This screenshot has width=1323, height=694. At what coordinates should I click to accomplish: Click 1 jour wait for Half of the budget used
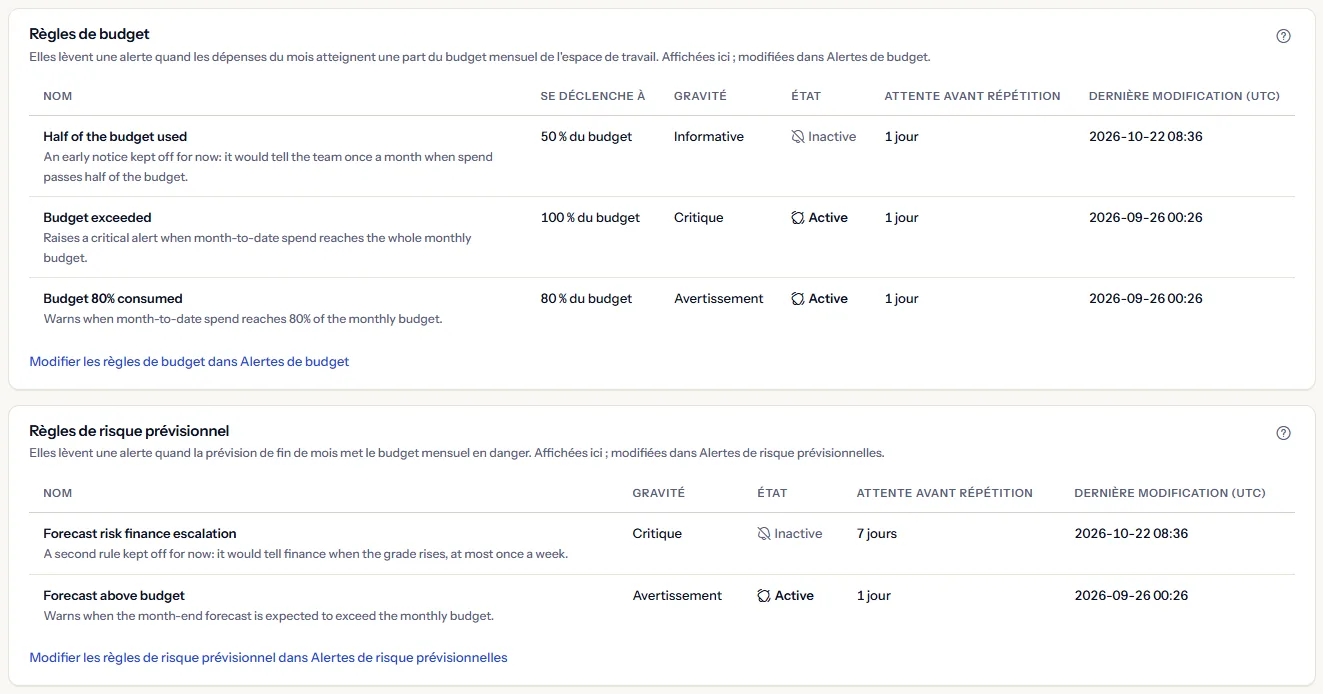[x=901, y=137]
